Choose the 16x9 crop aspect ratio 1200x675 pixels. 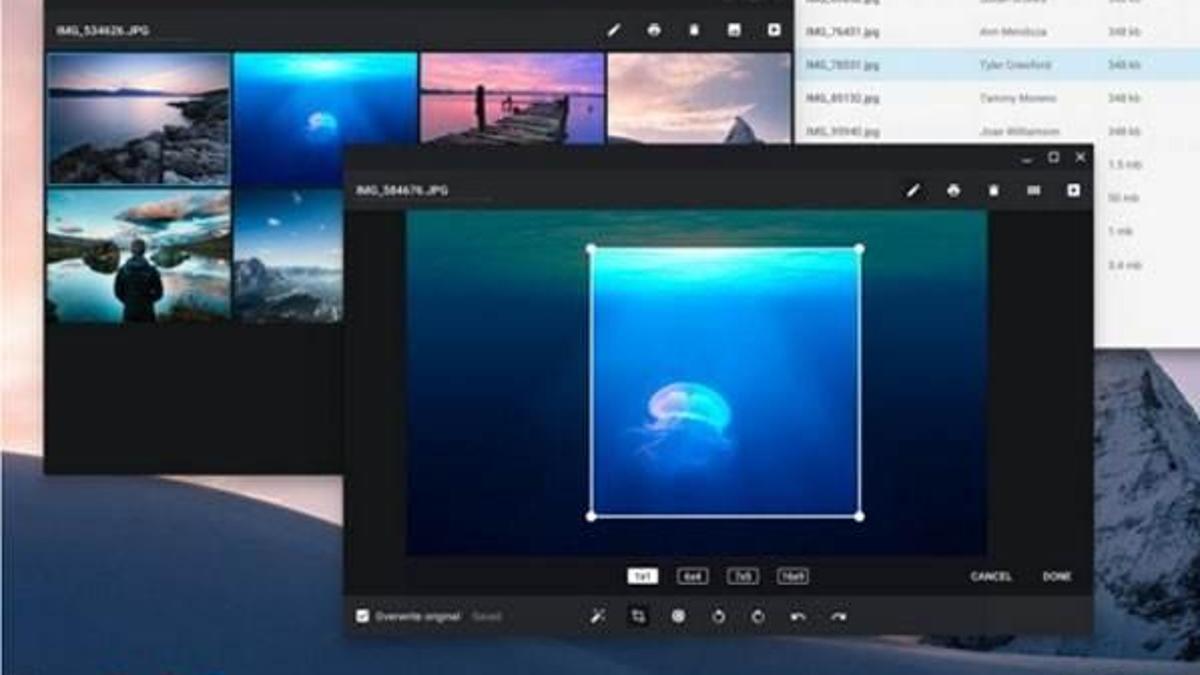(793, 576)
